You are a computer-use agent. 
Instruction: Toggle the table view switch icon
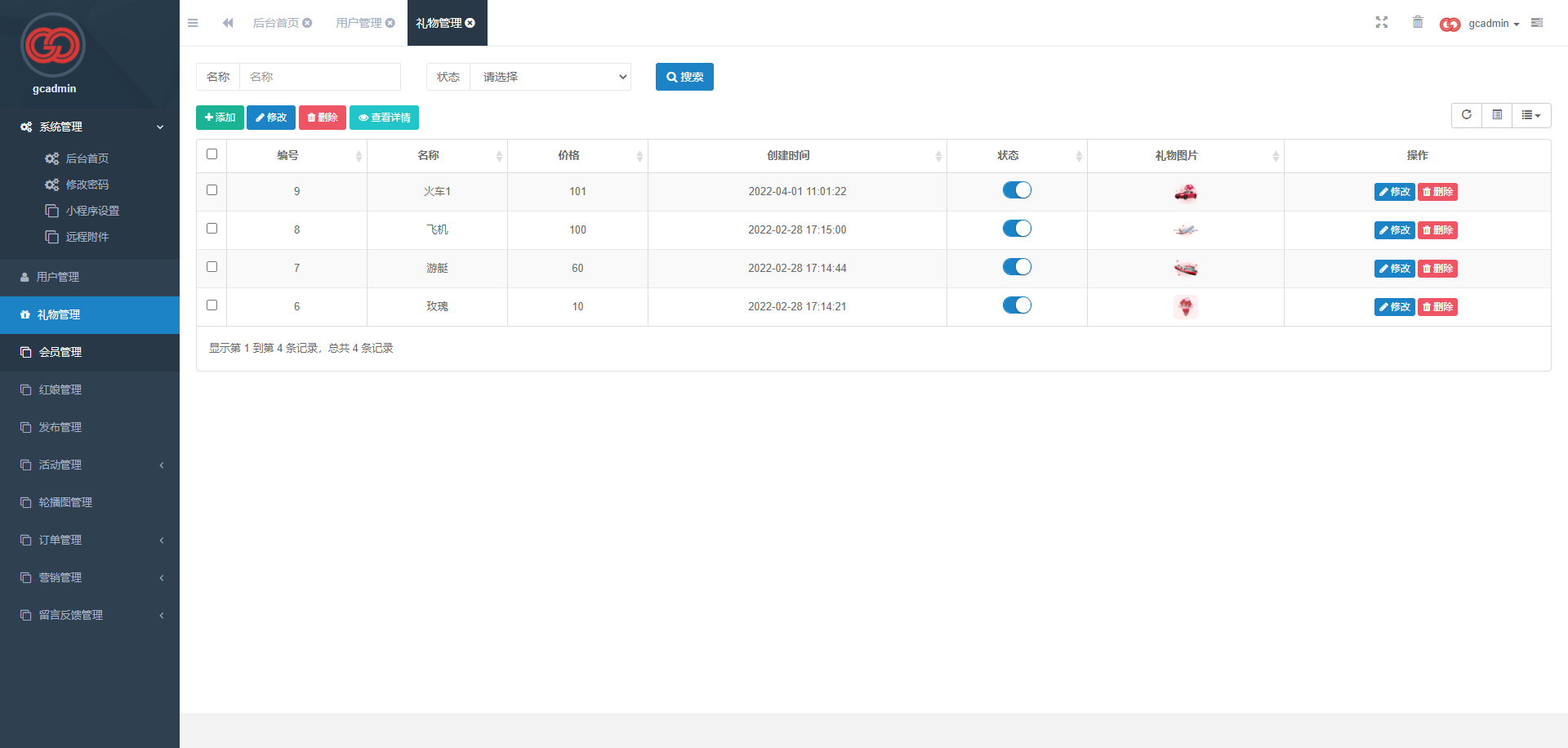[1497, 115]
